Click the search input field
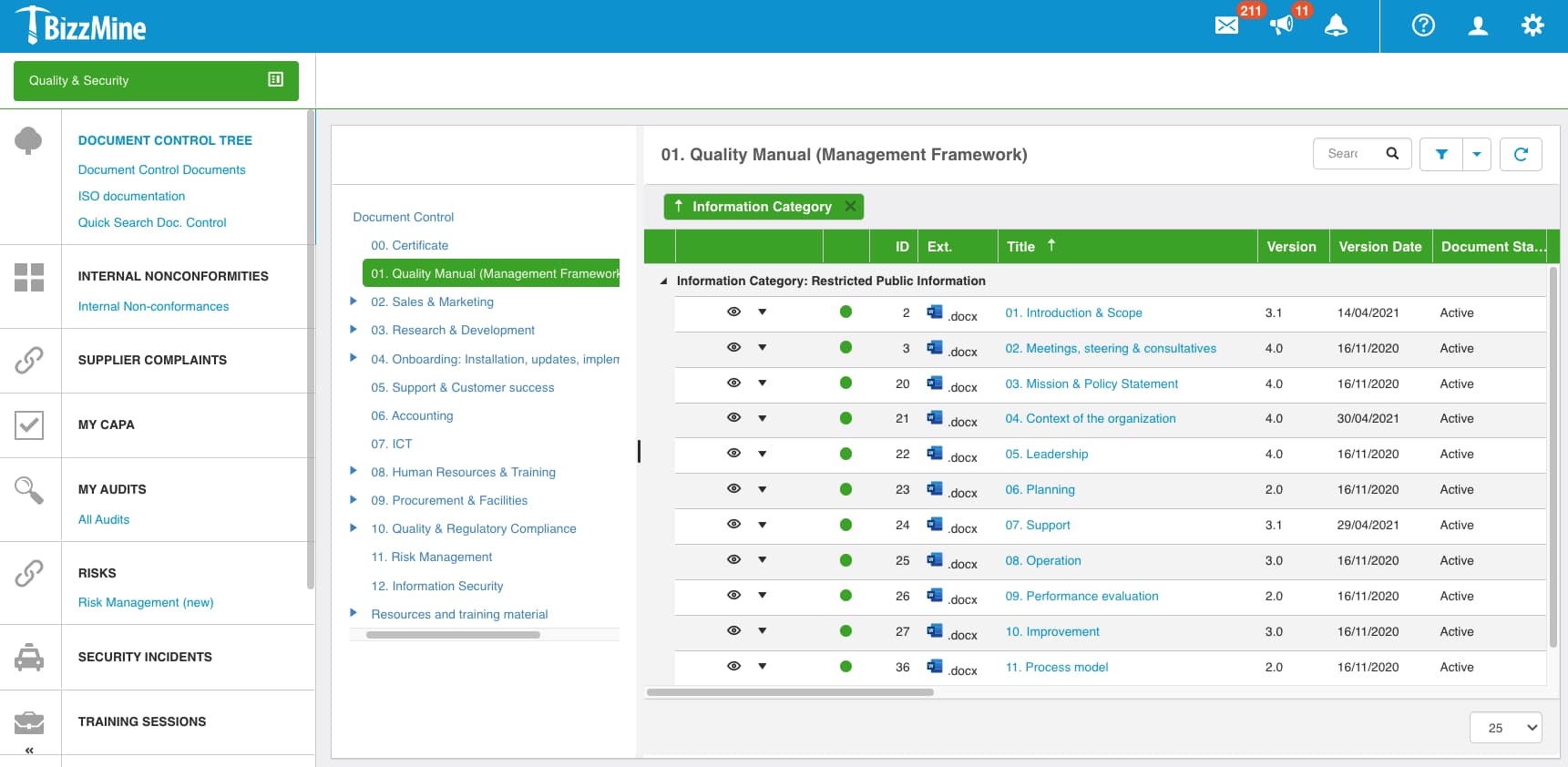 tap(1347, 154)
